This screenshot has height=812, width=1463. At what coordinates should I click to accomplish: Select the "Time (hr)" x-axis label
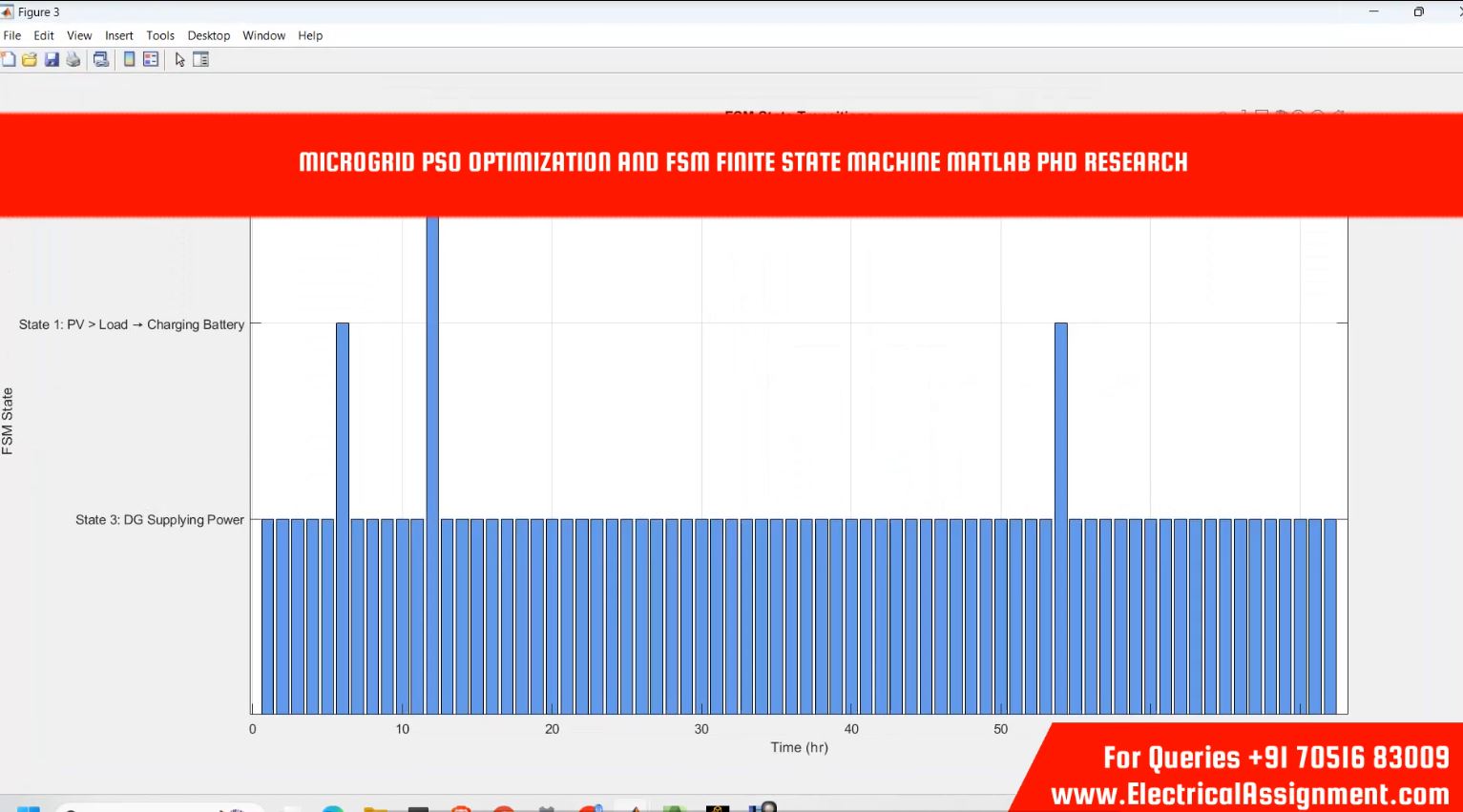click(x=799, y=747)
